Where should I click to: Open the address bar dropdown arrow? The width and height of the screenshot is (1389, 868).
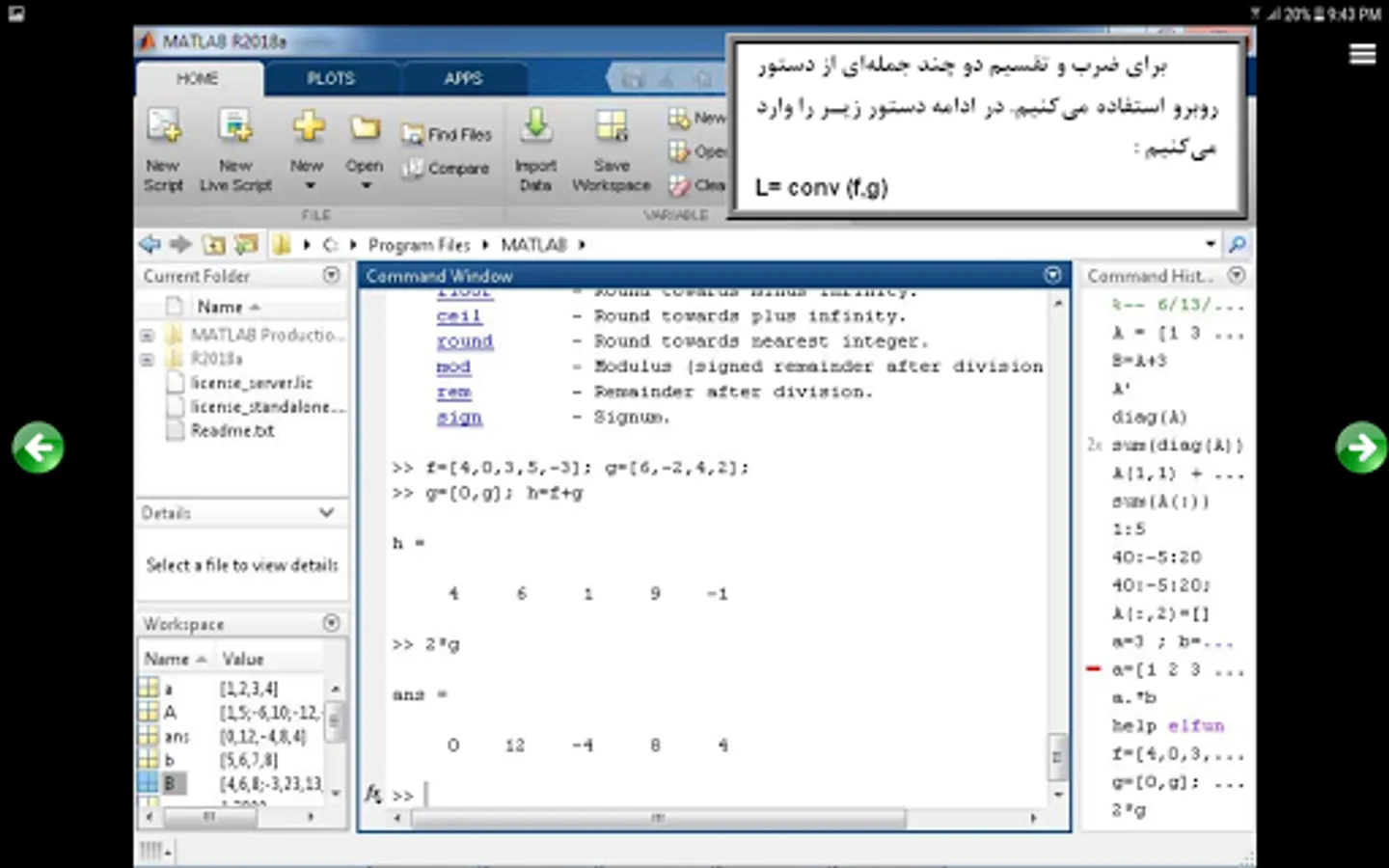click(x=1210, y=245)
